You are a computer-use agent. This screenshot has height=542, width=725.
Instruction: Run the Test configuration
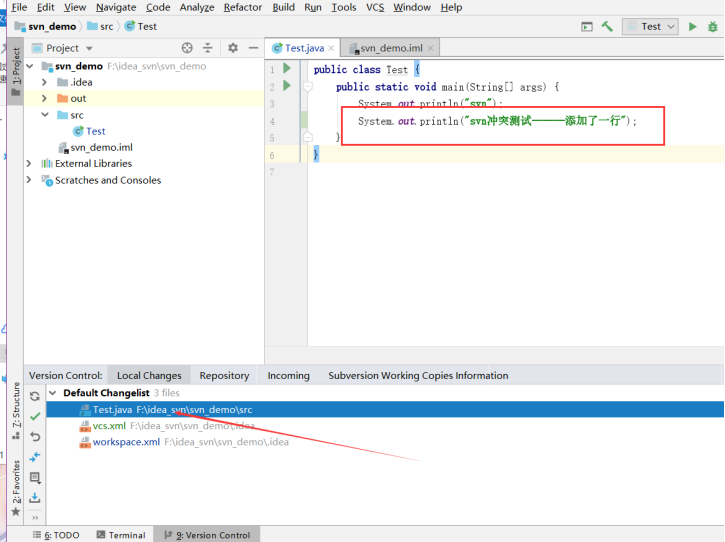[692, 27]
